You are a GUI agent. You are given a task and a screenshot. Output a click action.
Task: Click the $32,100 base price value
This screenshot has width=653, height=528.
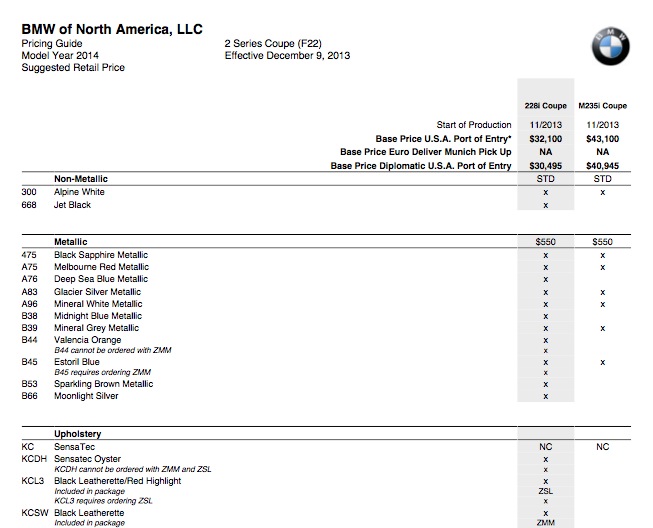click(x=546, y=139)
